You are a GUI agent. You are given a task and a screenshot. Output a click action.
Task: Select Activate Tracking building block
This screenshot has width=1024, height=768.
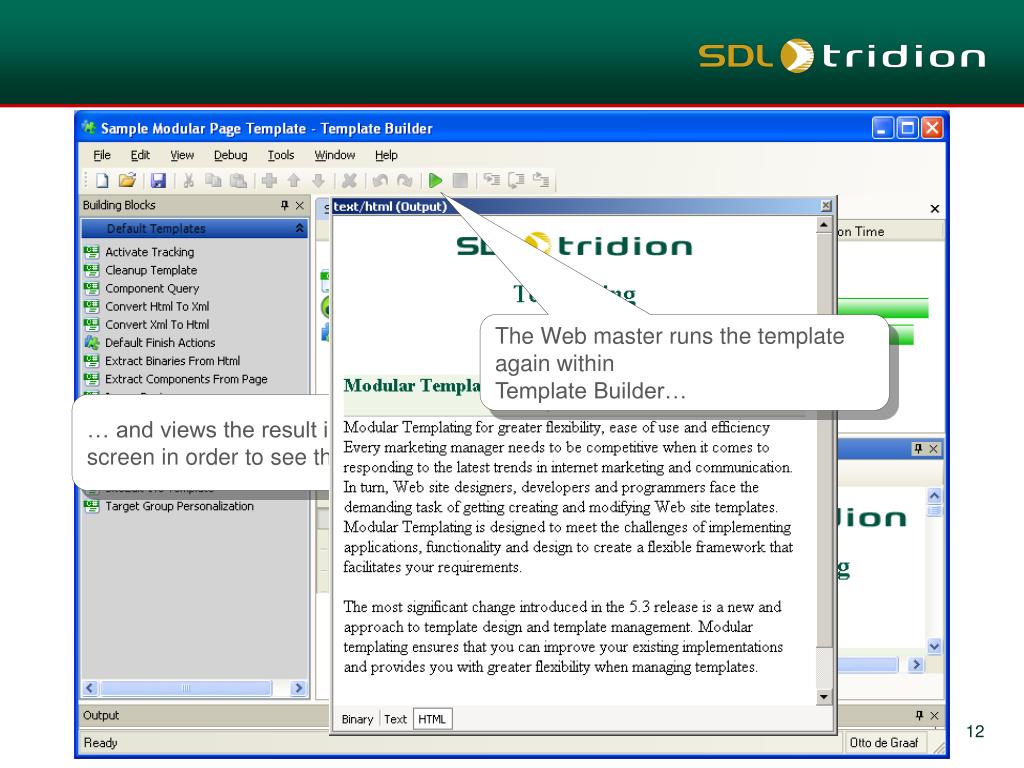pos(150,252)
